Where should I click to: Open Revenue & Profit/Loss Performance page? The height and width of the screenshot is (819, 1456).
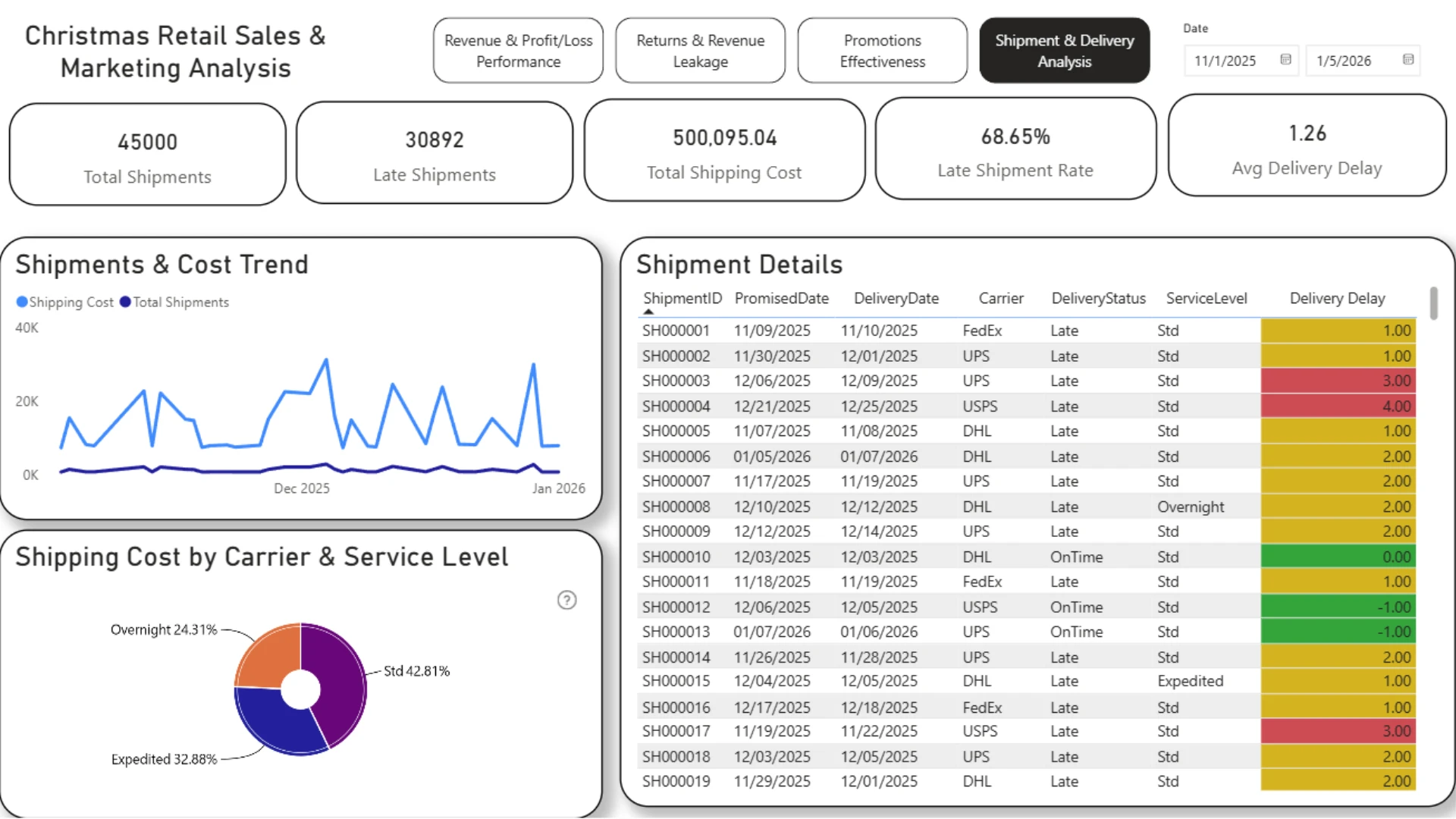[519, 51]
